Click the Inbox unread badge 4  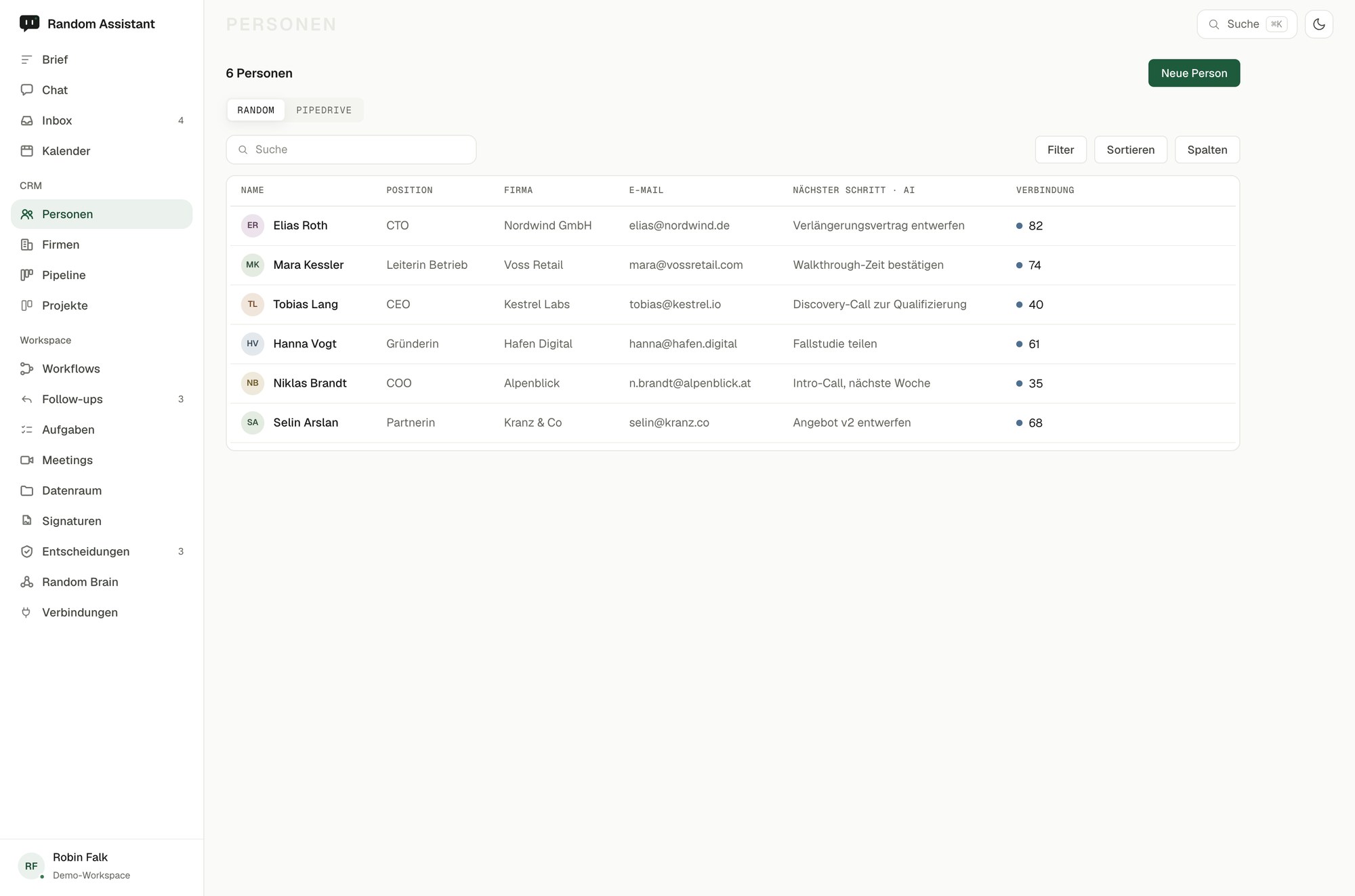pyautogui.click(x=181, y=121)
